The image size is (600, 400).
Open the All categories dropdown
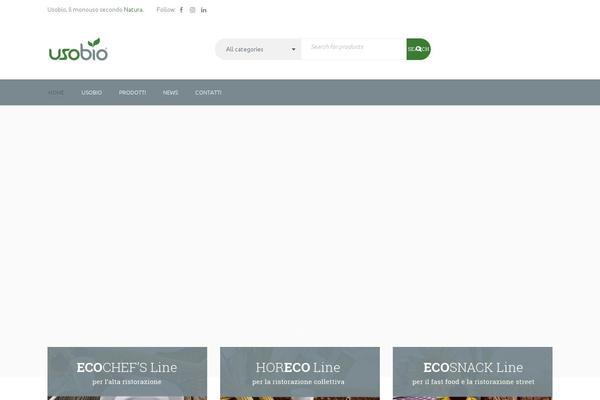pos(258,49)
